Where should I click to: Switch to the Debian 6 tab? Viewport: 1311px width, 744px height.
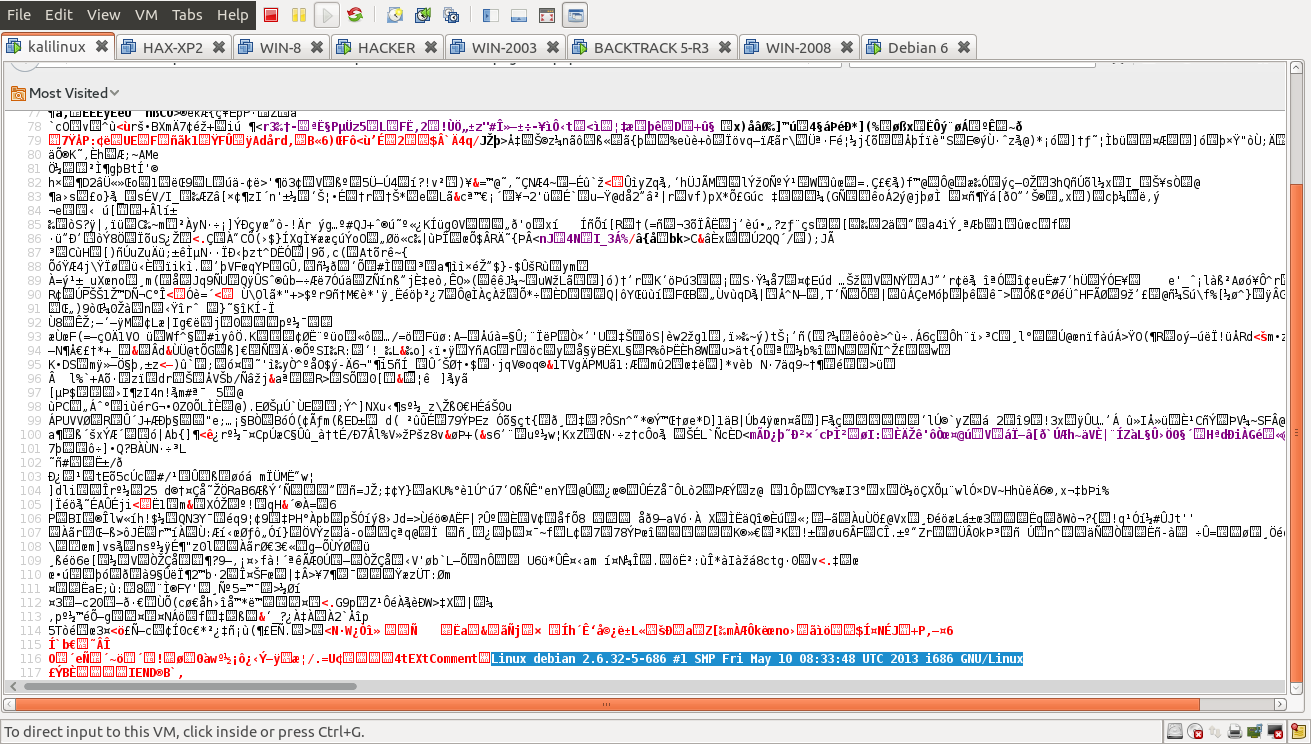pyautogui.click(x=917, y=47)
